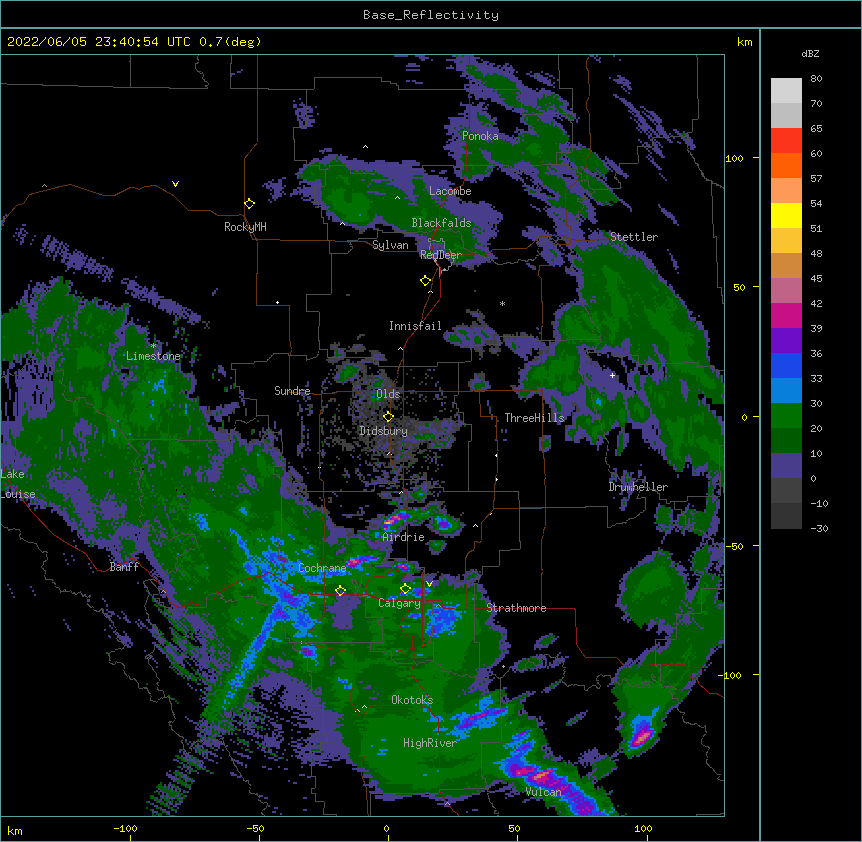The width and height of the screenshot is (862, 842).
Task: Click the yellow diamond marker under Cochrane
Action: [340, 590]
